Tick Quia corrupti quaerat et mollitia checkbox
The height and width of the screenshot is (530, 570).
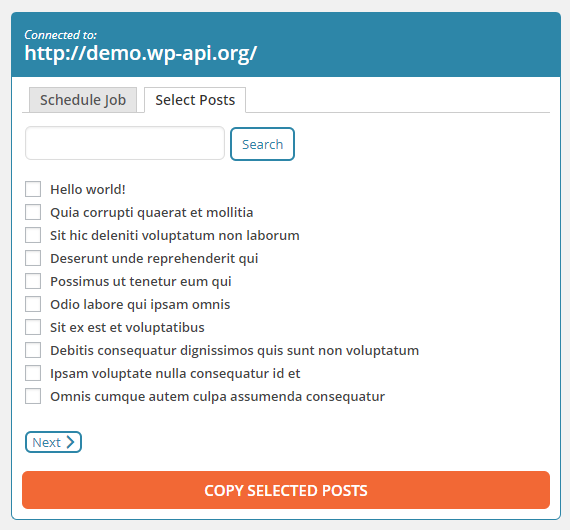click(33, 212)
